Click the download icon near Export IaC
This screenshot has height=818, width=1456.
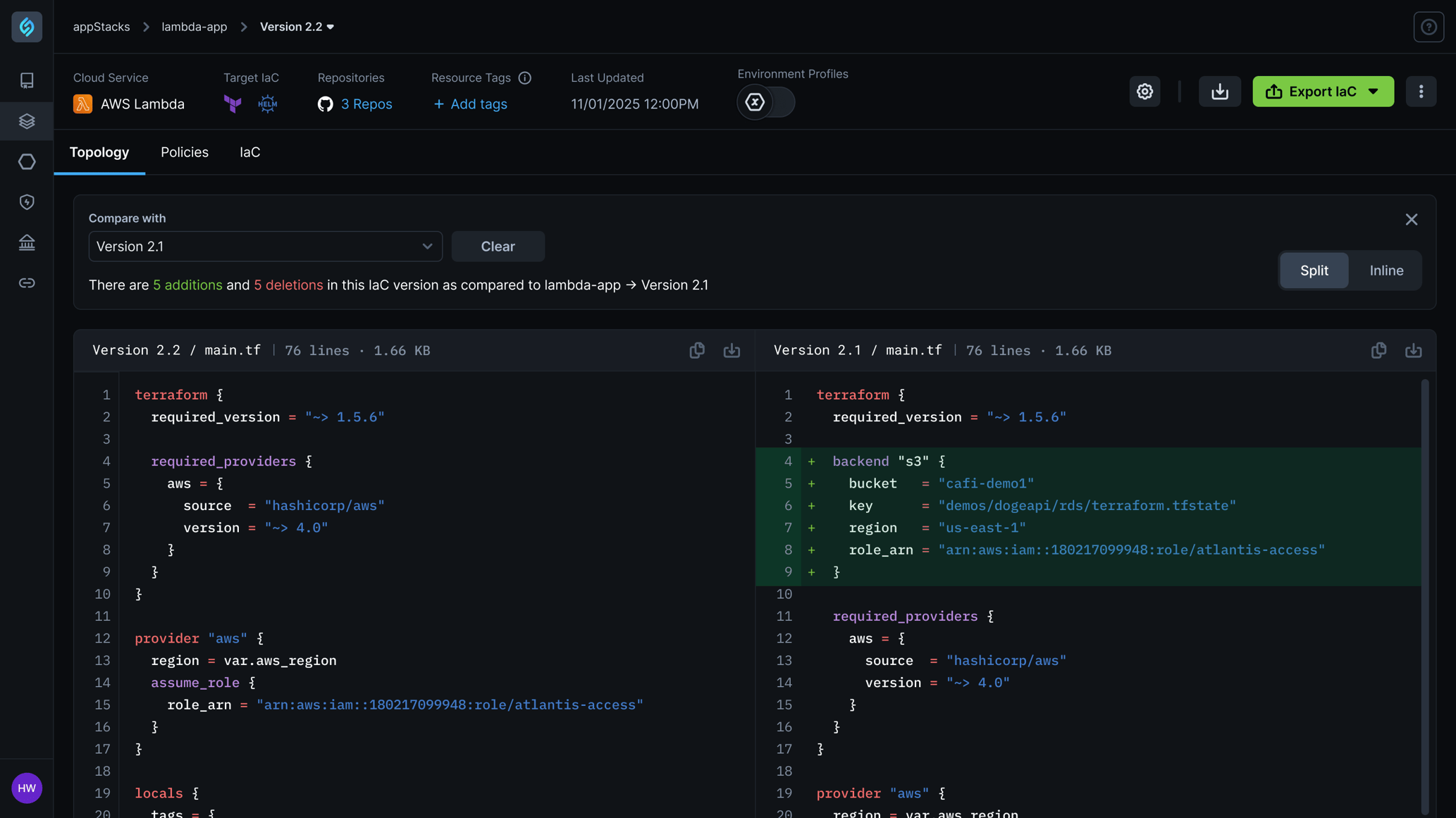pos(1220,91)
